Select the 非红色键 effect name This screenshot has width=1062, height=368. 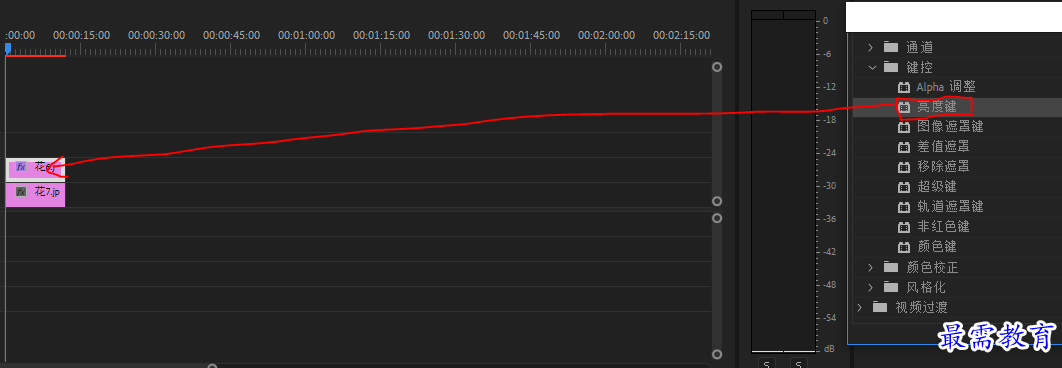(x=943, y=226)
